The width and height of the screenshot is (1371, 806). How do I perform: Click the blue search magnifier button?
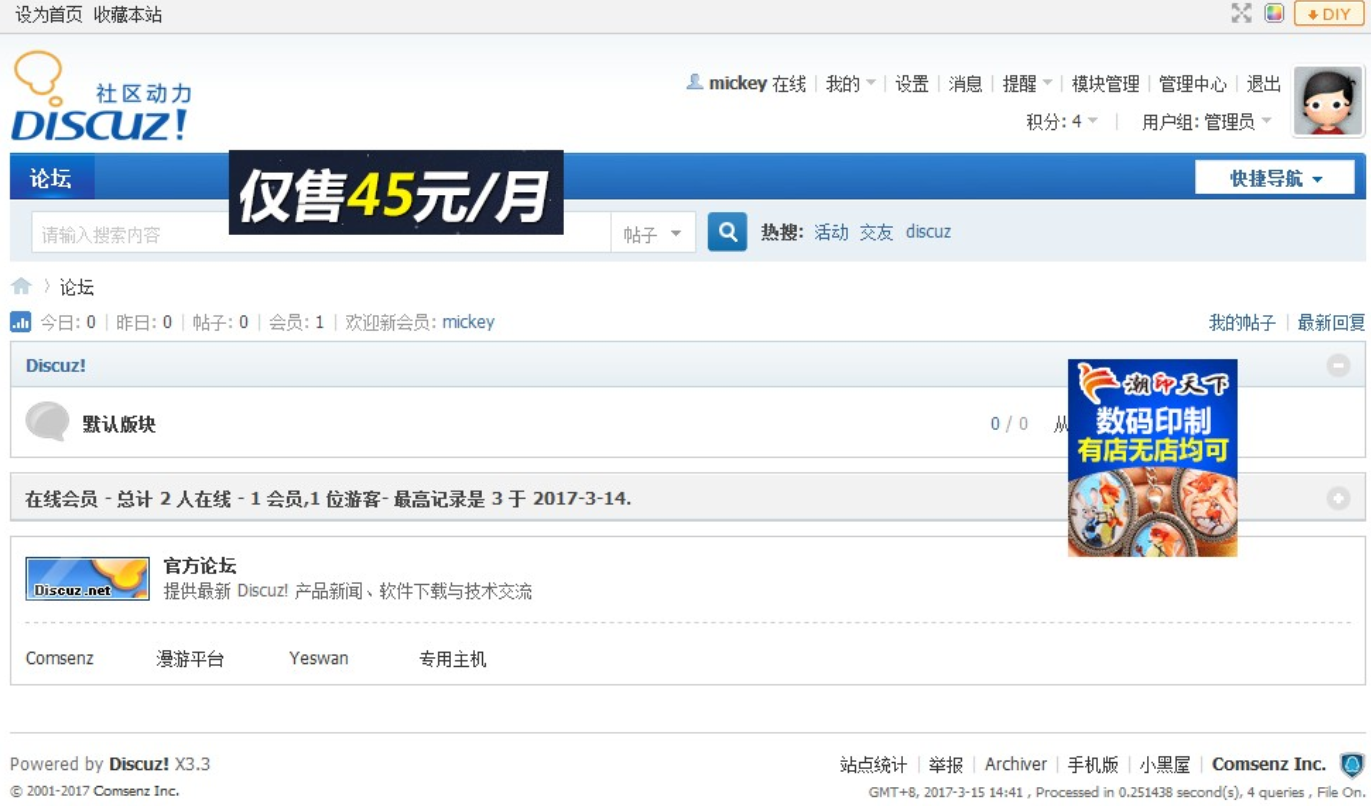coord(727,232)
